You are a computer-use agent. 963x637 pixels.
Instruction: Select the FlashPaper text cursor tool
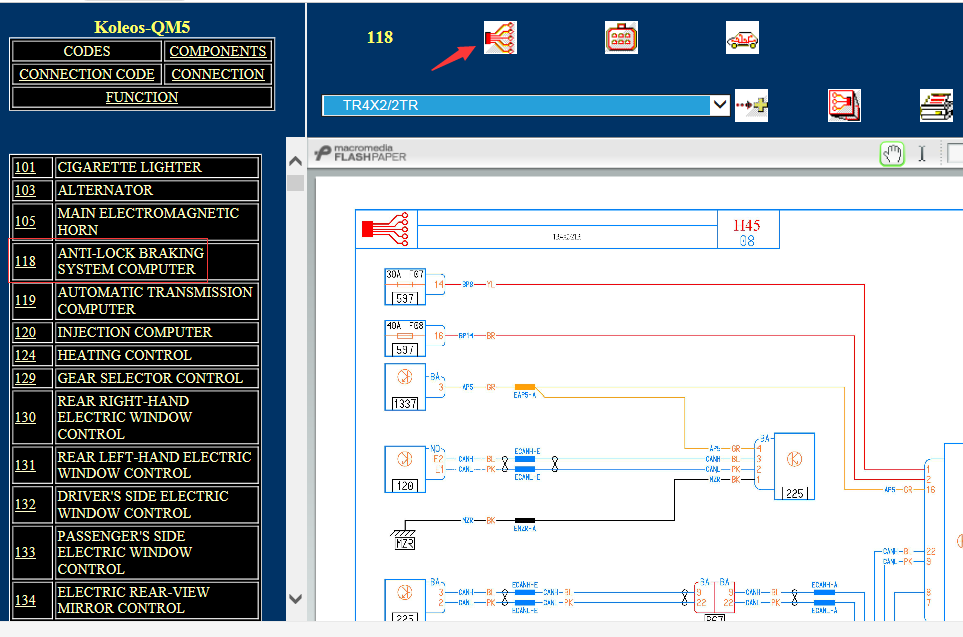(x=922, y=154)
